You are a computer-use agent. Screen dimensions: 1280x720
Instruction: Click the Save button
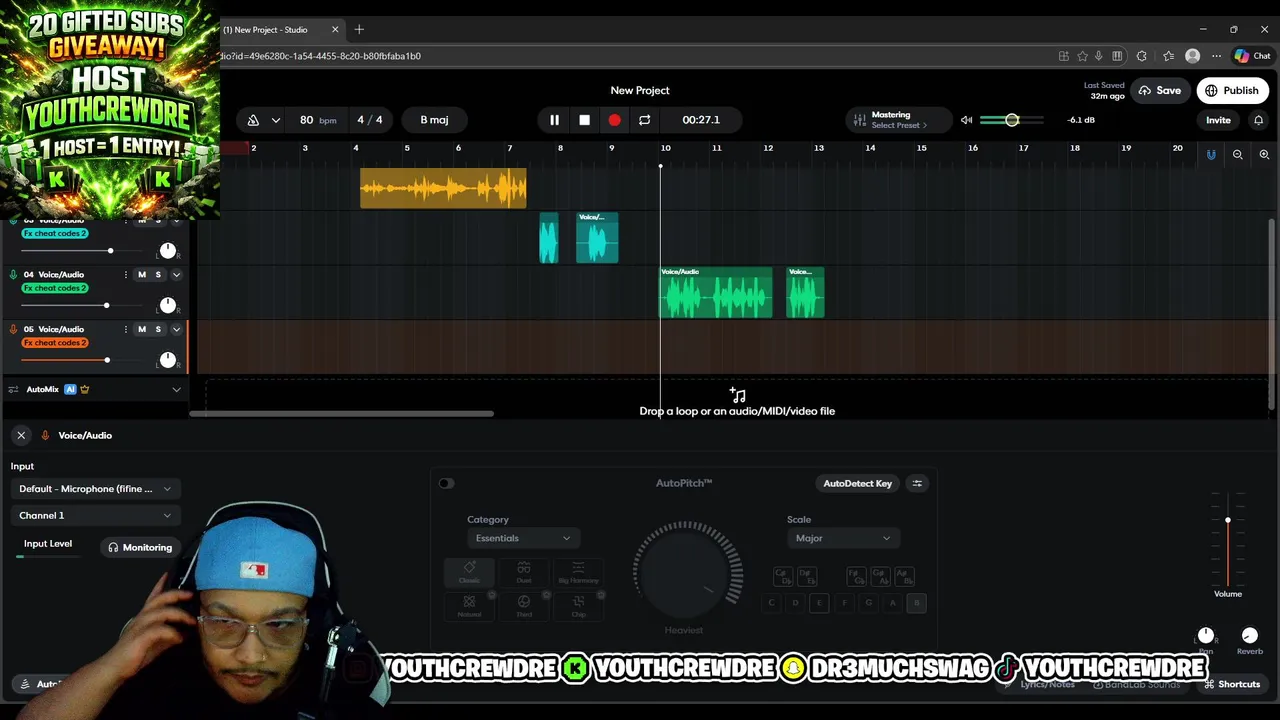[1159, 91]
